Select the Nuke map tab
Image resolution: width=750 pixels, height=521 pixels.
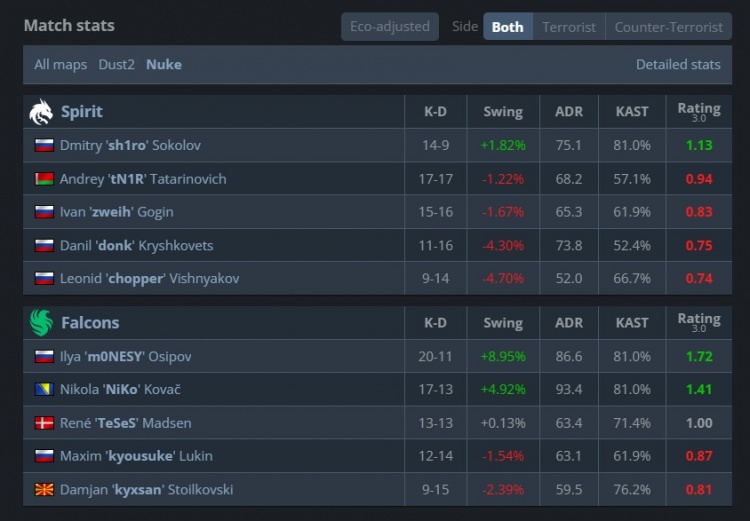tap(164, 64)
